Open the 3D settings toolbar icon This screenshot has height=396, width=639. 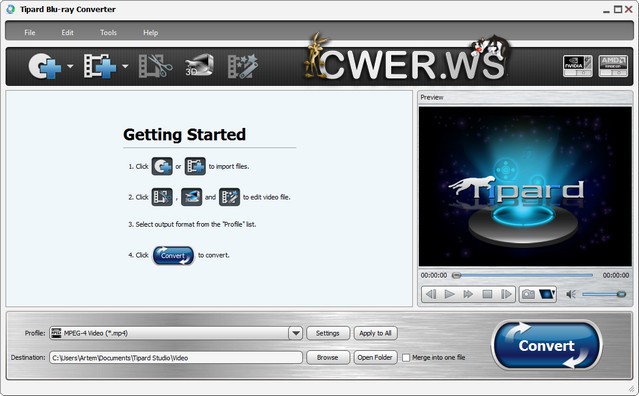199,65
